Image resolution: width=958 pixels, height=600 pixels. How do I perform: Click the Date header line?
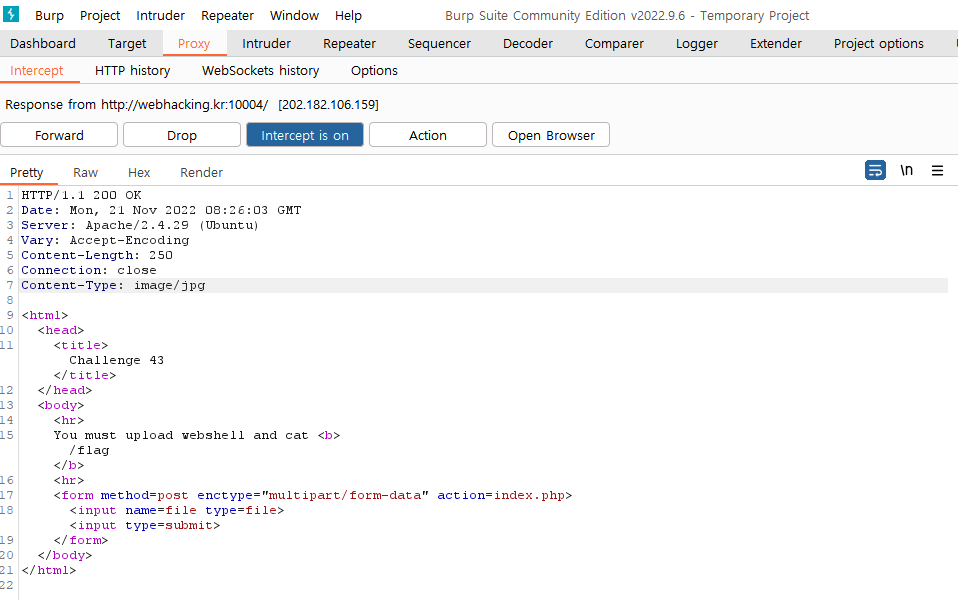pos(161,210)
